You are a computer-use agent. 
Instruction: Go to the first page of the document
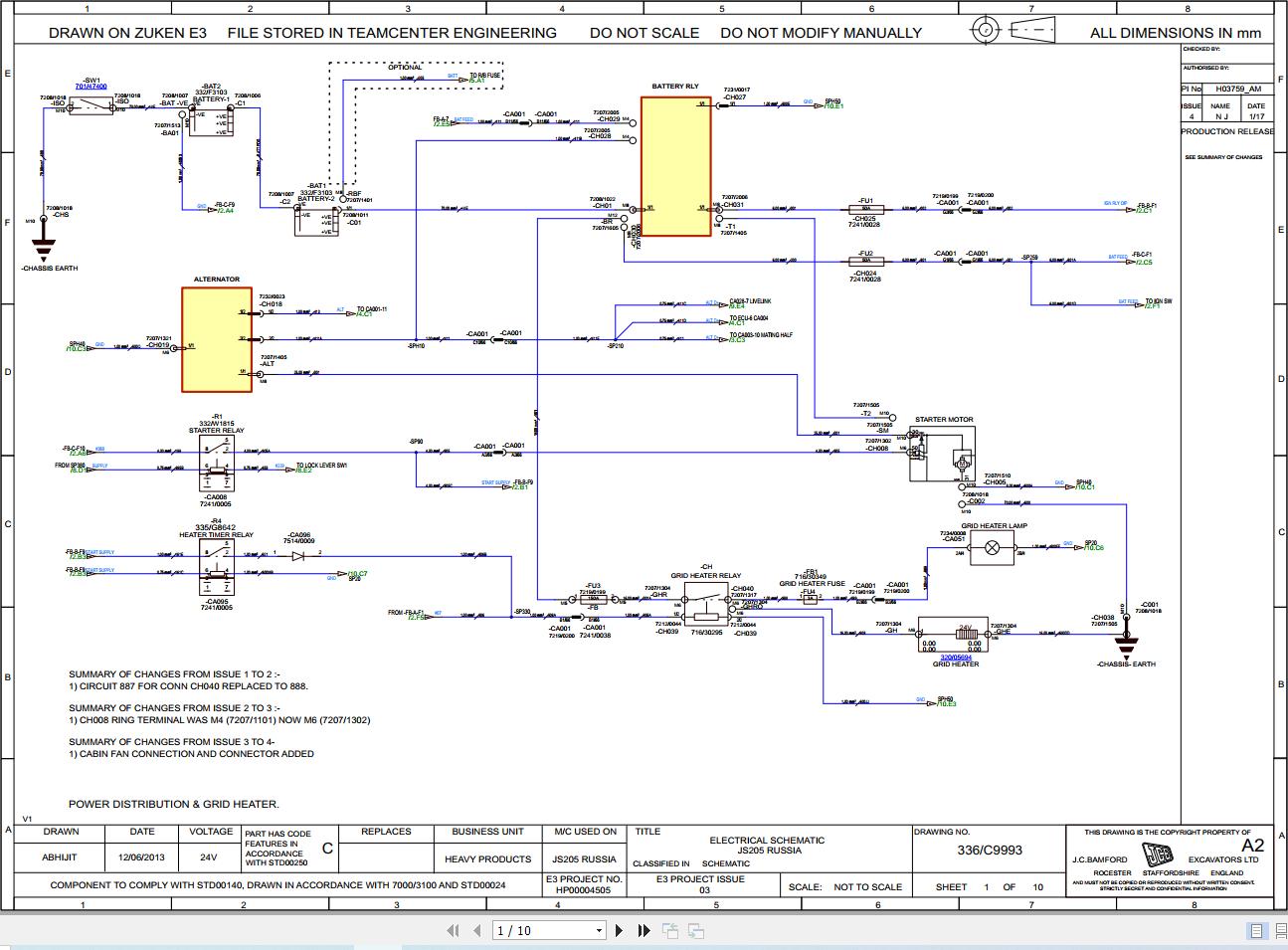[x=454, y=931]
